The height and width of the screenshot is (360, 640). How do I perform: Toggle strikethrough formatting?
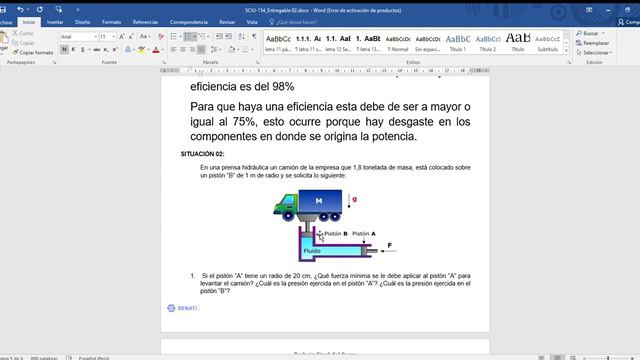(x=97, y=50)
